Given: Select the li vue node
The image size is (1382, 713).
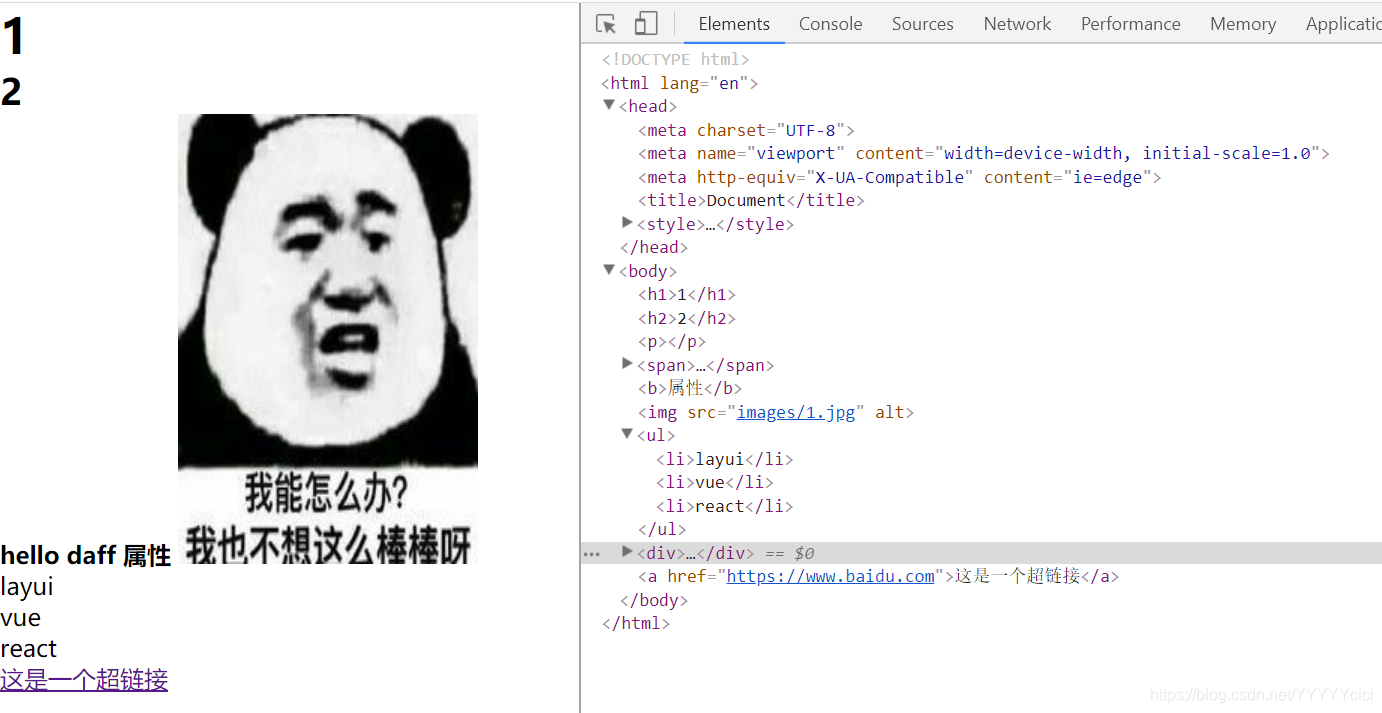Looking at the screenshot, I should pyautogui.click(x=715, y=482).
